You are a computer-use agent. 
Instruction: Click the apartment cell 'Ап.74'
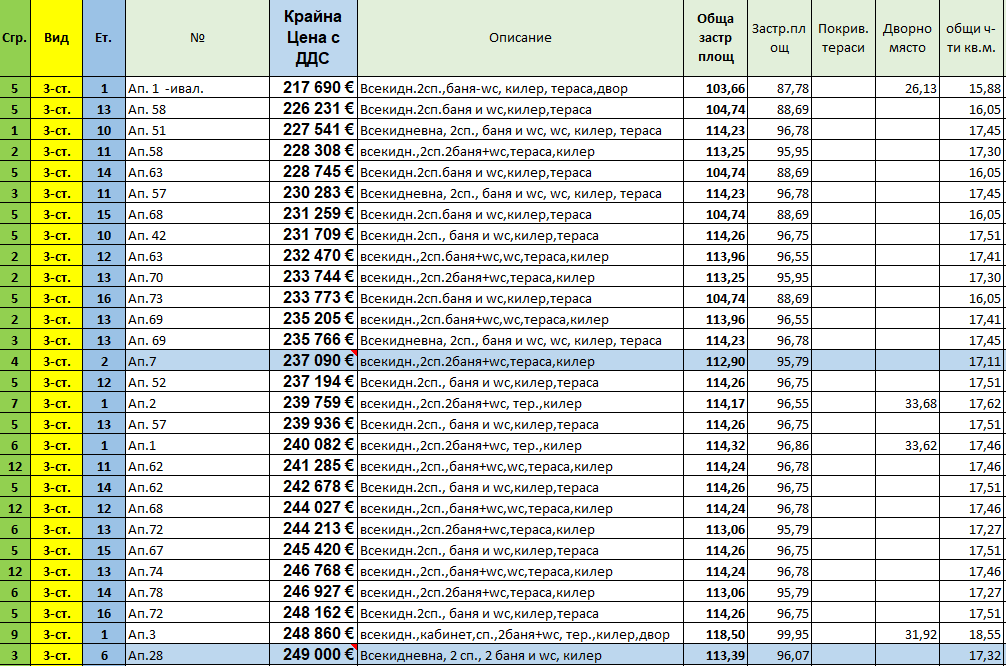click(198, 571)
